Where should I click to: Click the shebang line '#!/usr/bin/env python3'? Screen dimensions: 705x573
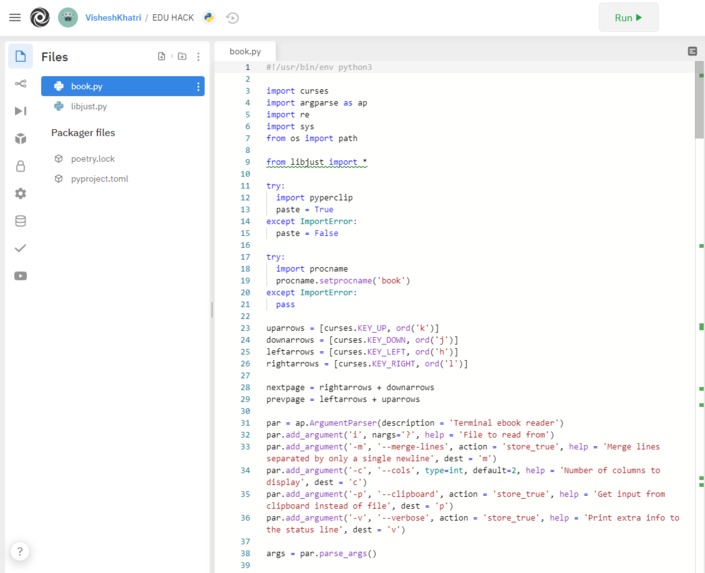pyautogui.click(x=319, y=67)
